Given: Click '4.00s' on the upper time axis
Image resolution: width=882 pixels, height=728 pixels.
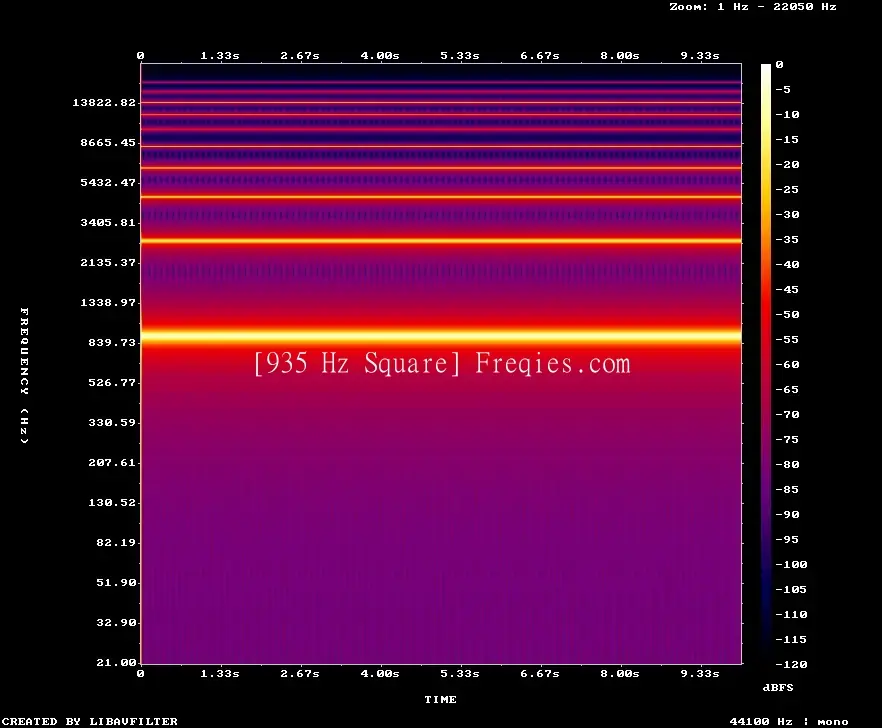Looking at the screenshot, I should [380, 55].
